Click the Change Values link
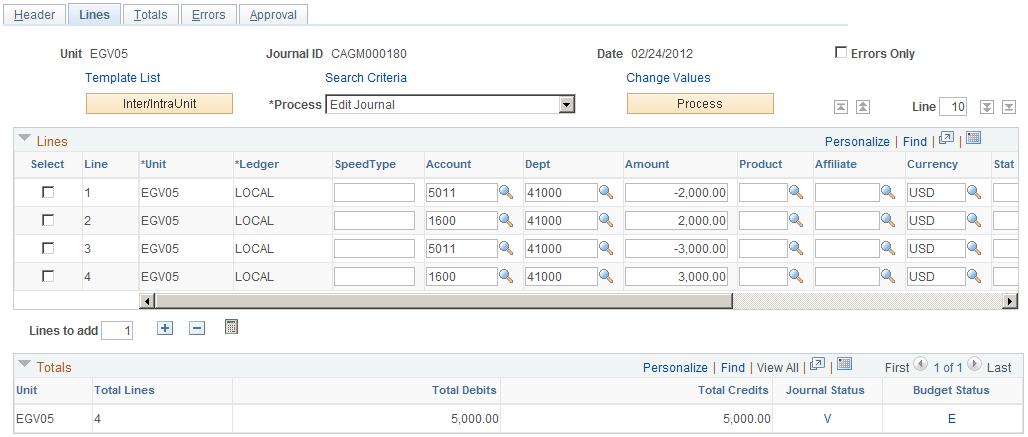Viewport: 1028px width, 437px height. click(x=668, y=77)
